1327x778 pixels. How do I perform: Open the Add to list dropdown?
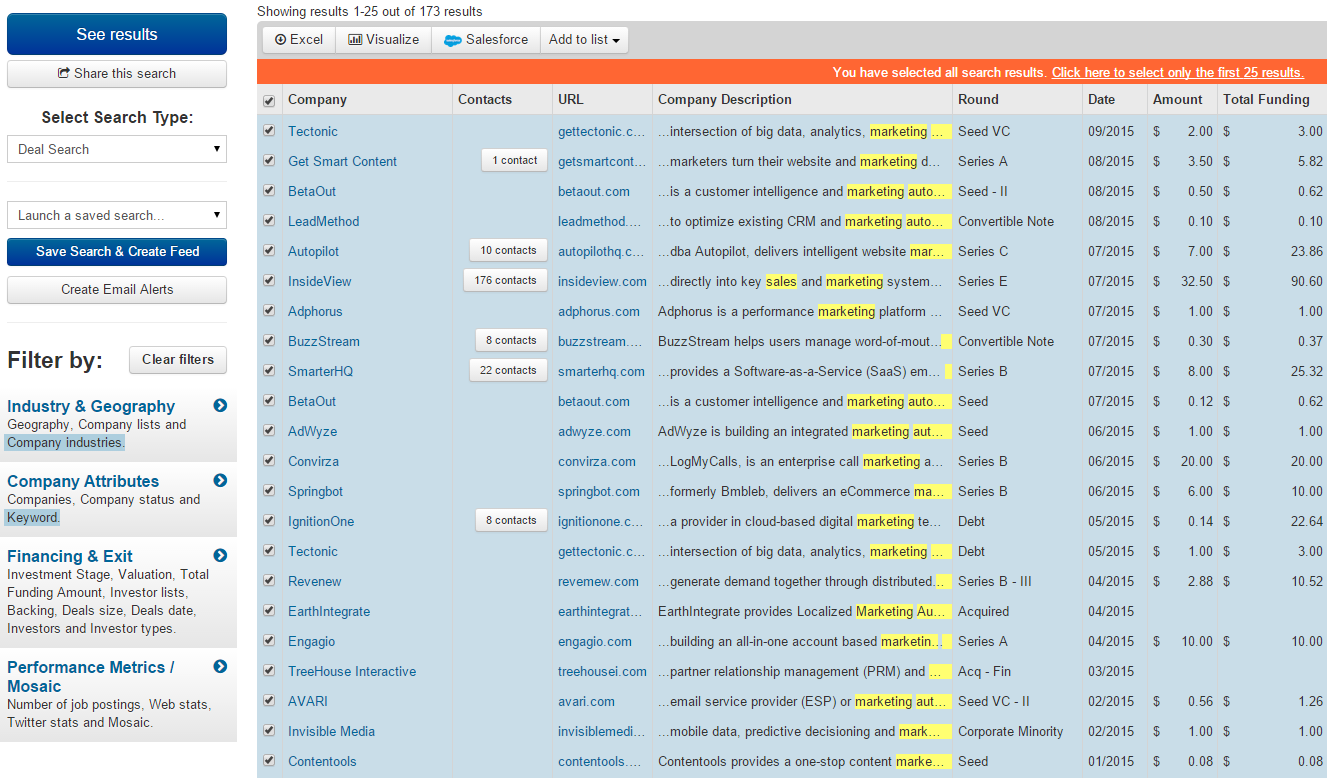tap(584, 40)
